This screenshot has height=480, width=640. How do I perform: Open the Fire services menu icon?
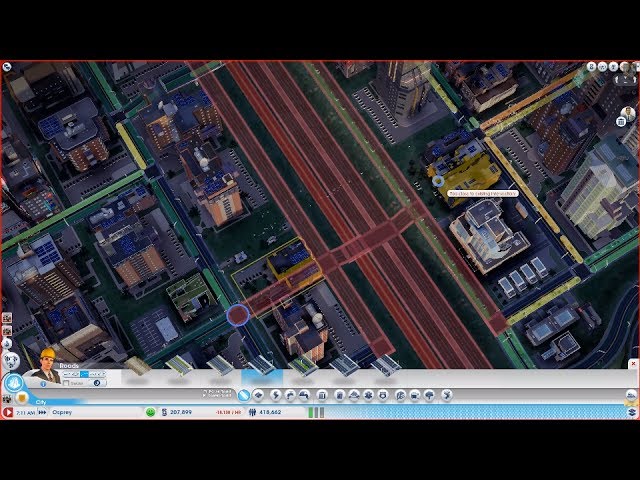[x=354, y=395]
